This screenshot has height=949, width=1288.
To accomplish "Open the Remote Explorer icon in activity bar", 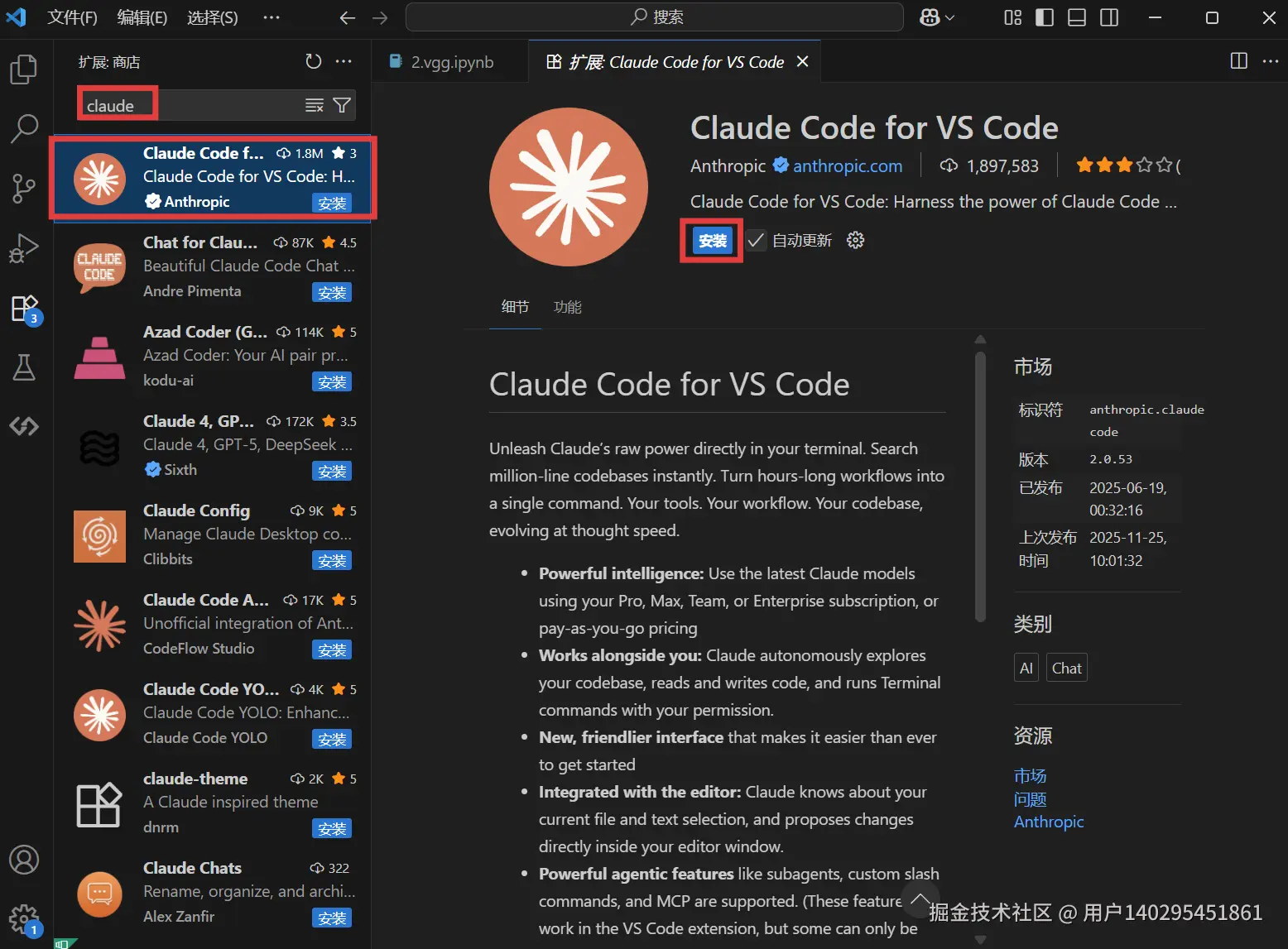I will coord(24,426).
